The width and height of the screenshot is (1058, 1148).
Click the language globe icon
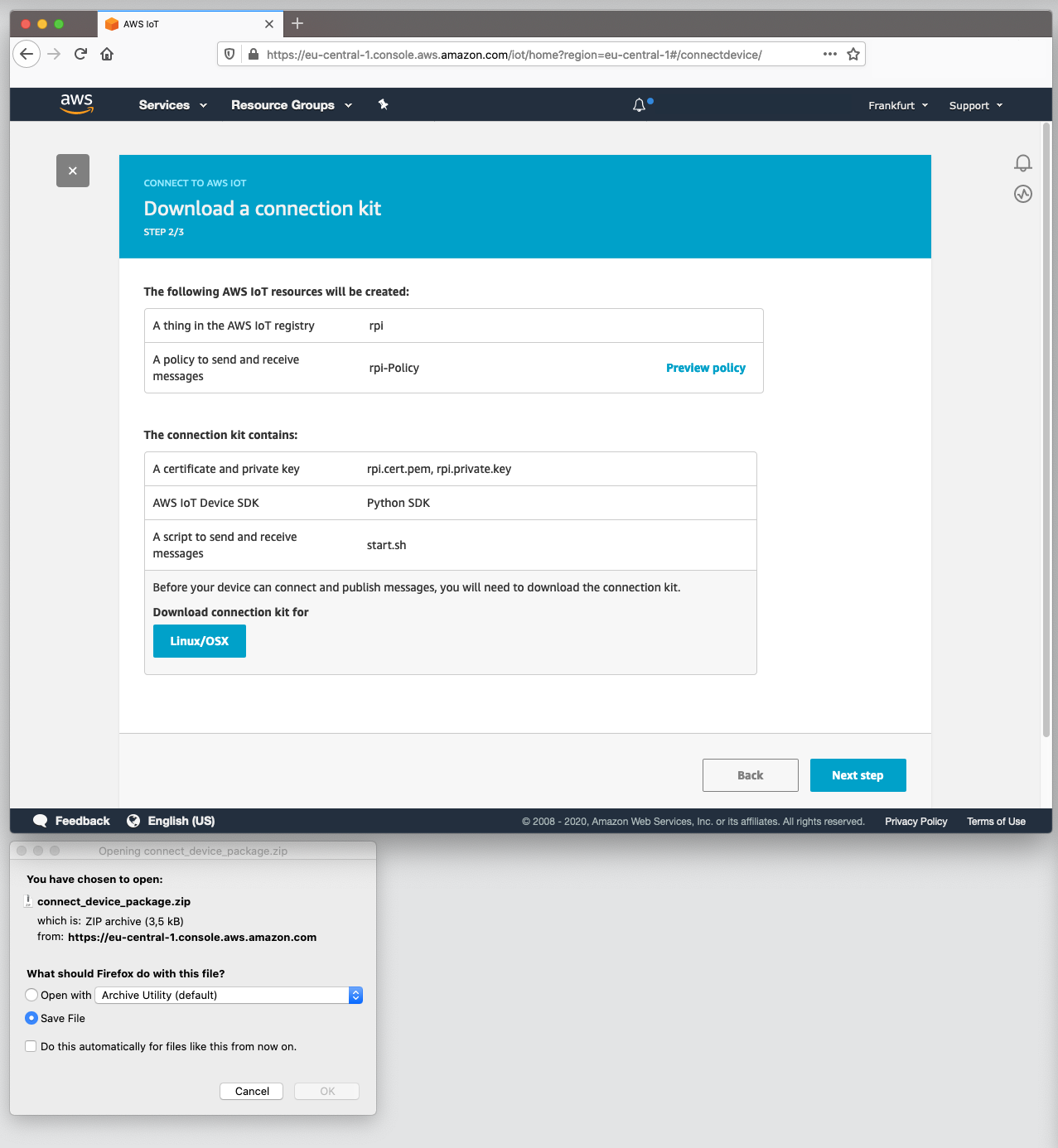(x=133, y=821)
